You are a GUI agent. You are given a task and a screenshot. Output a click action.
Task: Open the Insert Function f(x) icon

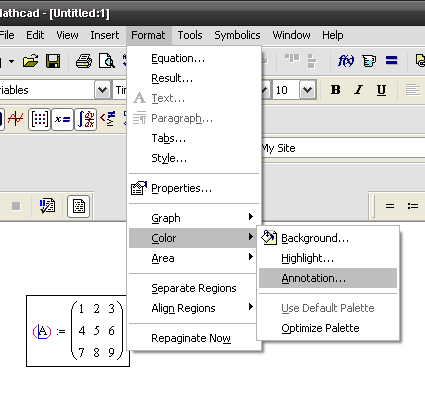click(346, 61)
